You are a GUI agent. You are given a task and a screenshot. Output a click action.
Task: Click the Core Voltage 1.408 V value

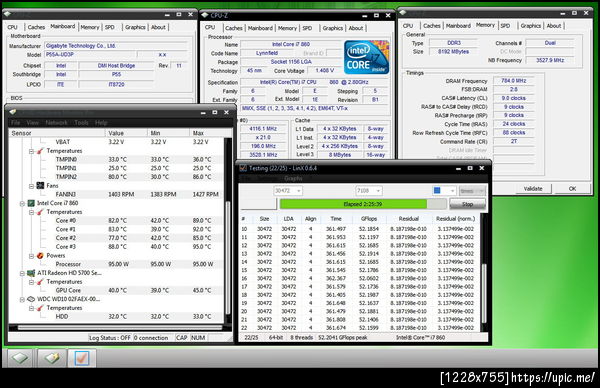tap(324, 70)
